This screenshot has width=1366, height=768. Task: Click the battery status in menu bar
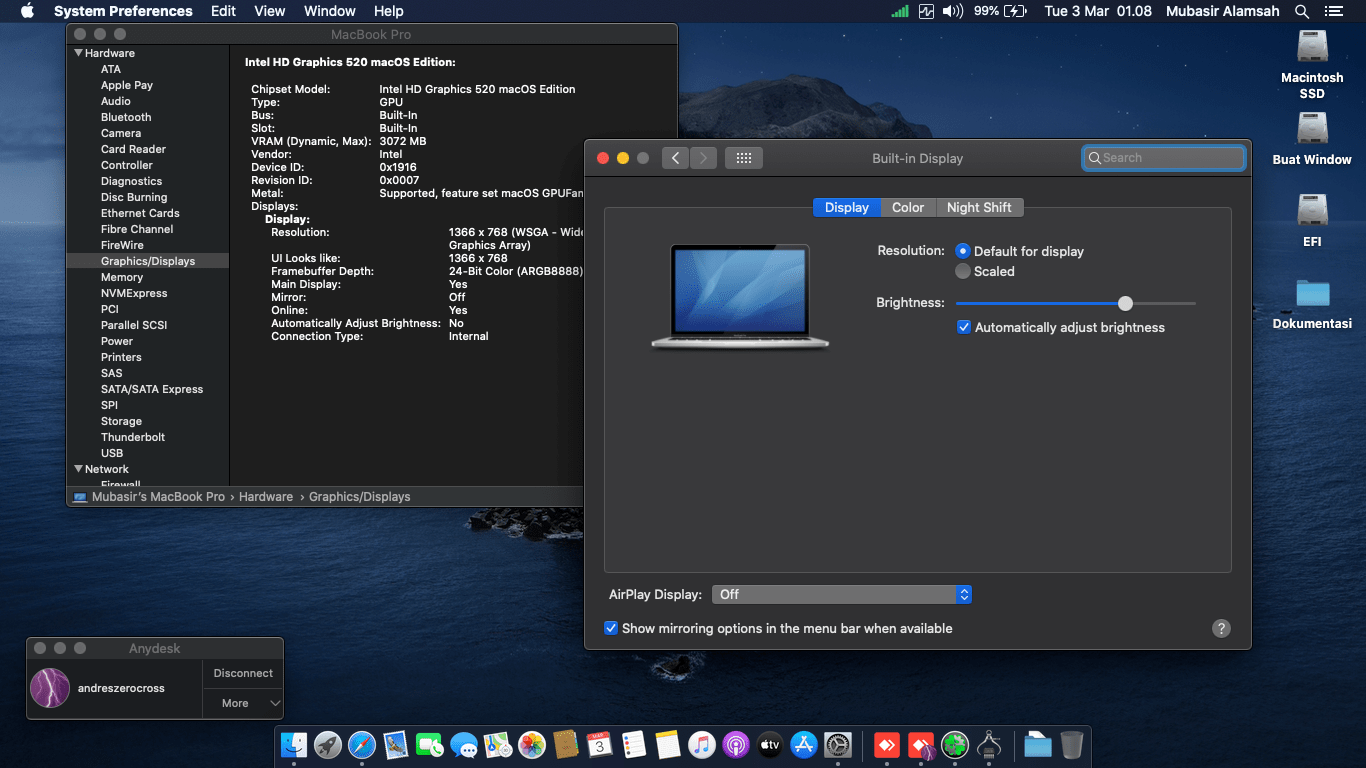tap(1000, 11)
